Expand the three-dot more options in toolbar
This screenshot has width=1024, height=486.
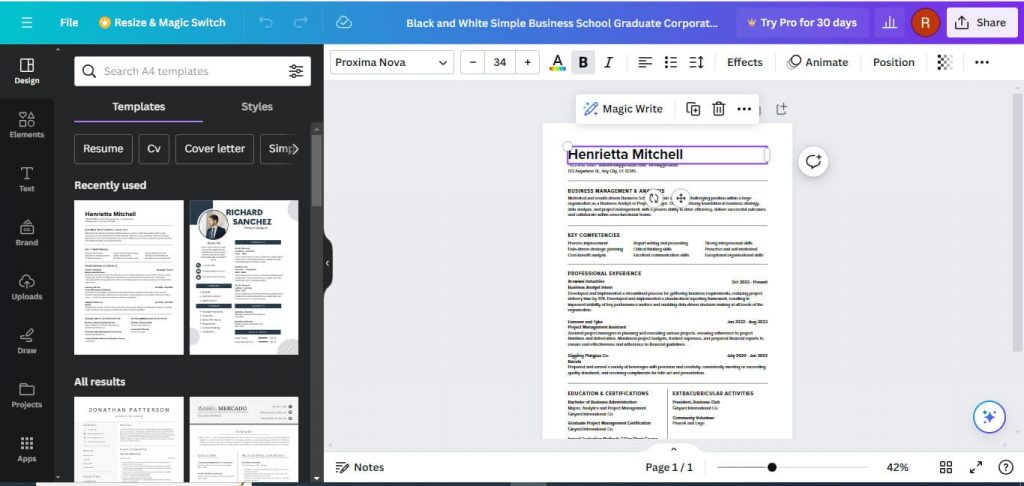(x=981, y=62)
